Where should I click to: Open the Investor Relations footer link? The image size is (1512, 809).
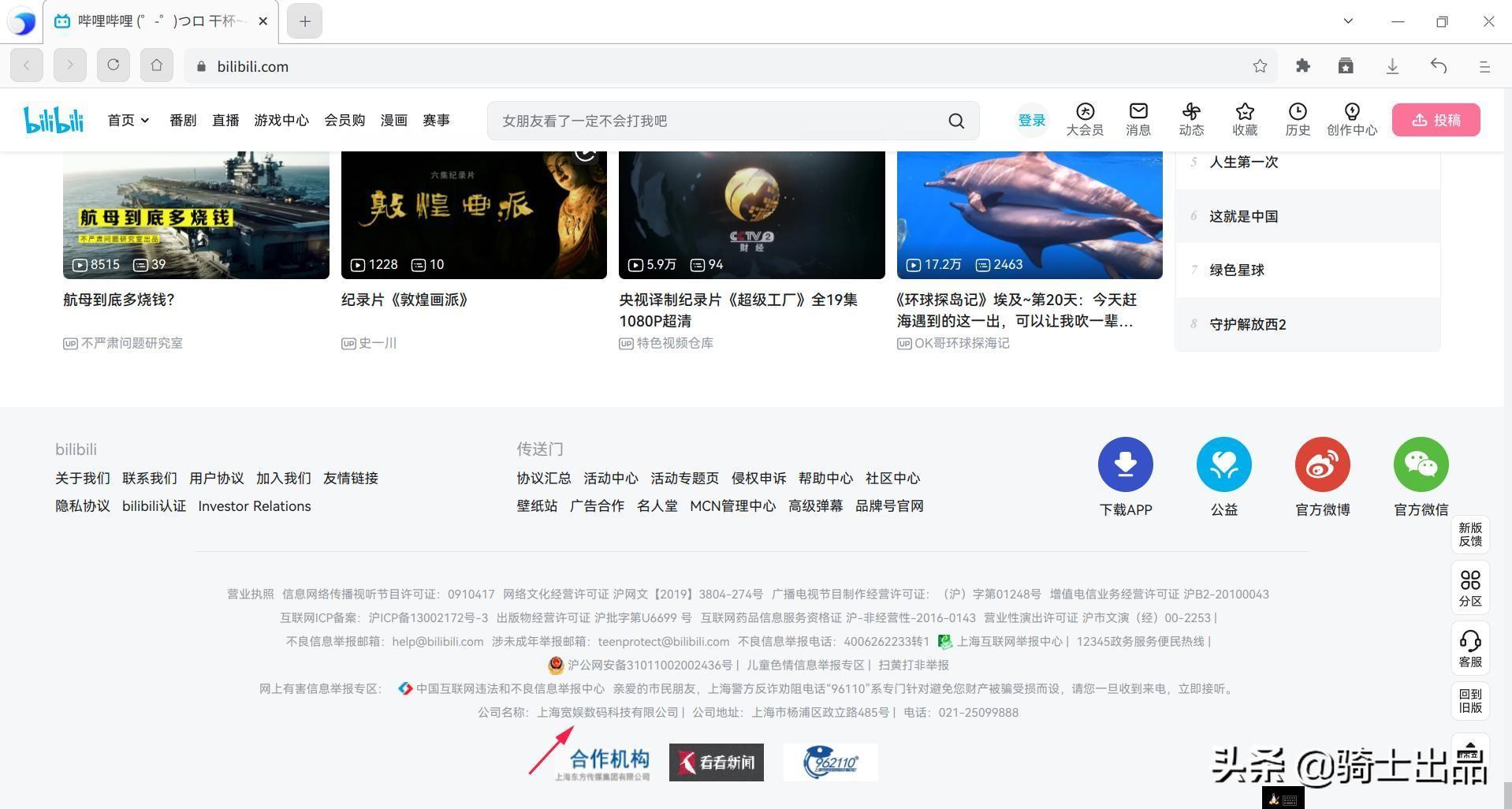254,506
